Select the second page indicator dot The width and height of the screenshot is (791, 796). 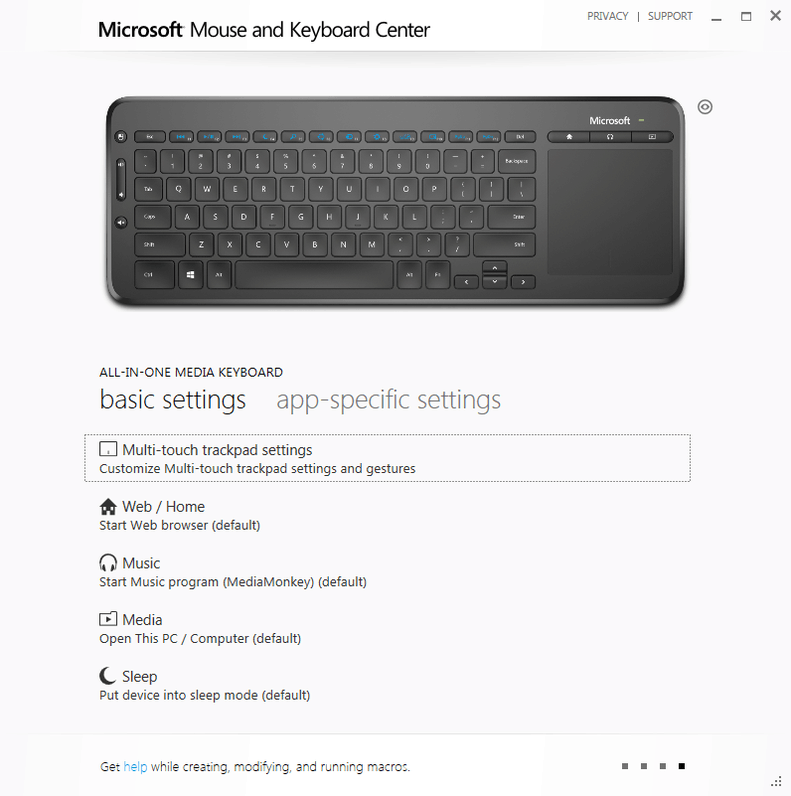coord(644,766)
